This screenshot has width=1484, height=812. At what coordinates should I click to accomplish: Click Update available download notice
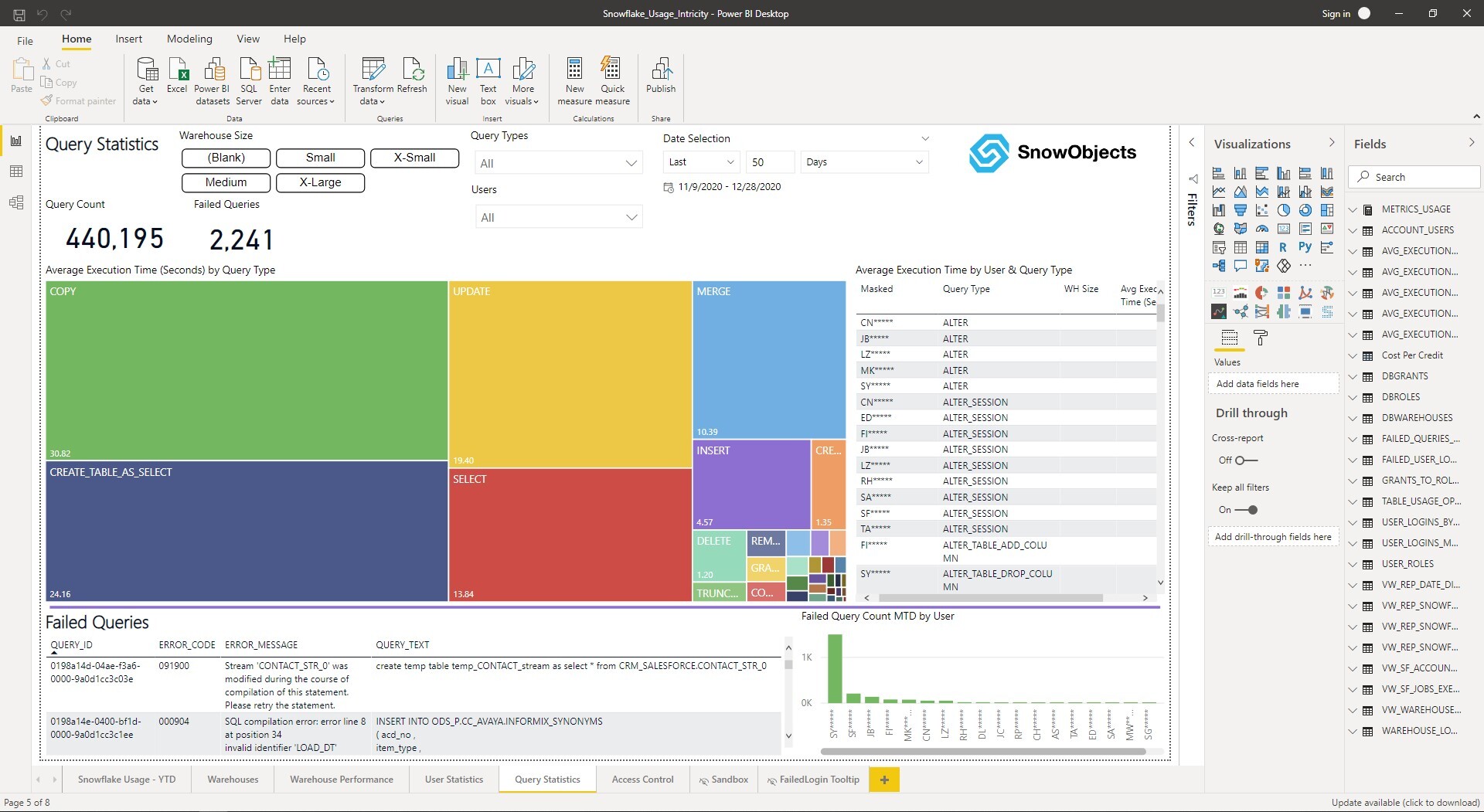click(x=1405, y=803)
